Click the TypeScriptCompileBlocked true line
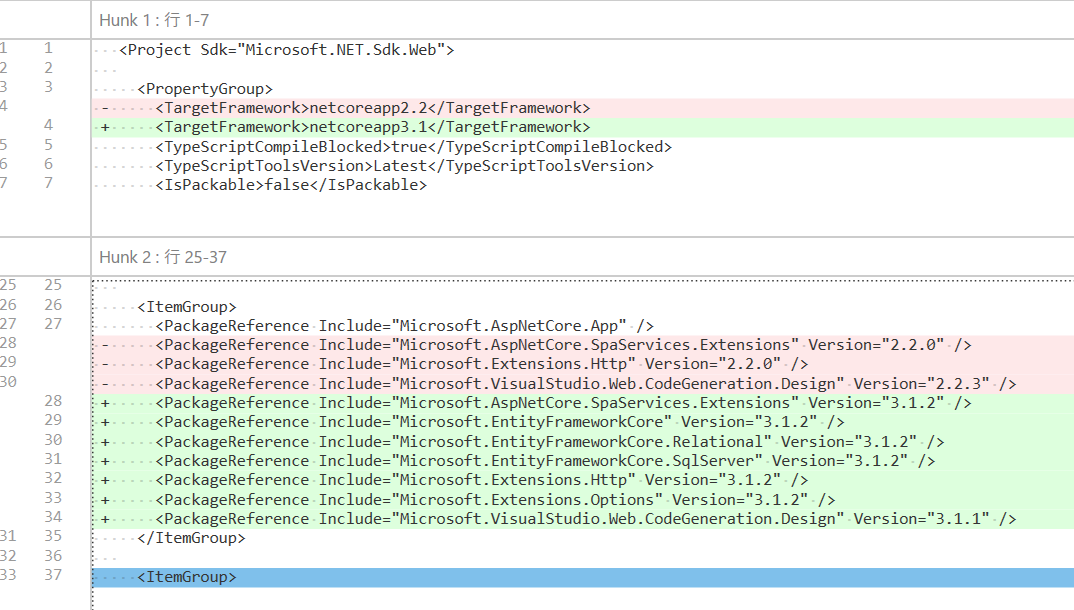The height and width of the screenshot is (610, 1074). pyautogui.click(x=413, y=147)
